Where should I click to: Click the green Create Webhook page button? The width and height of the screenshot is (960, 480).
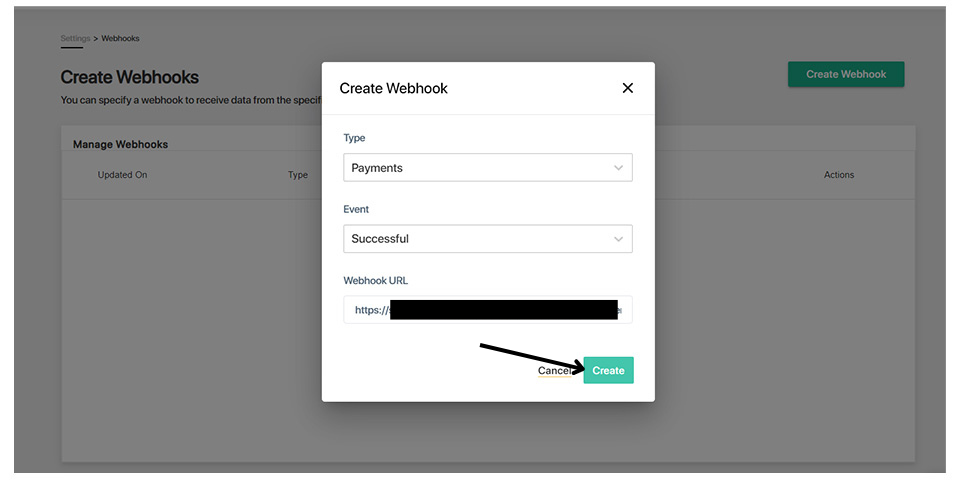click(845, 74)
